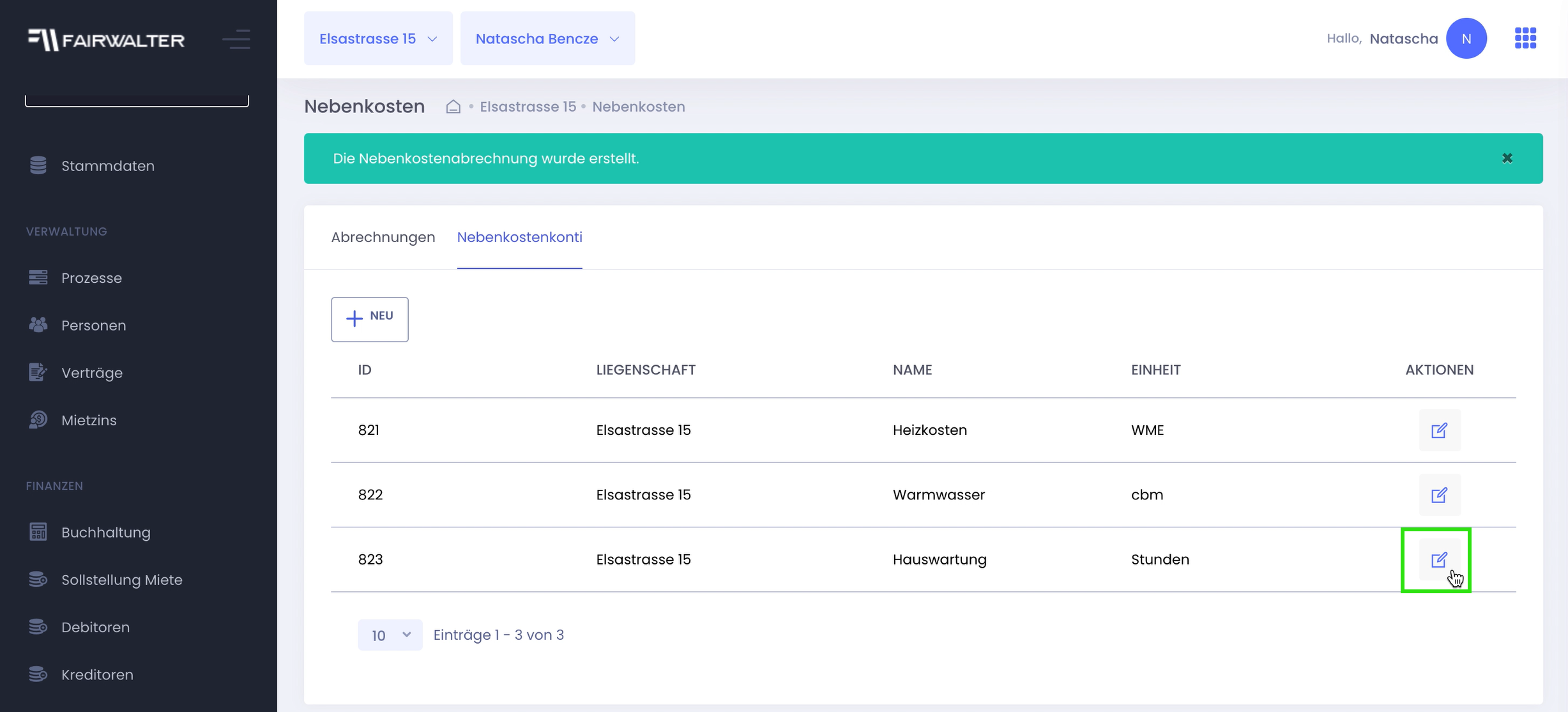Edit the Warmwasser account
Viewport: 1568px width, 712px height.
click(x=1439, y=495)
